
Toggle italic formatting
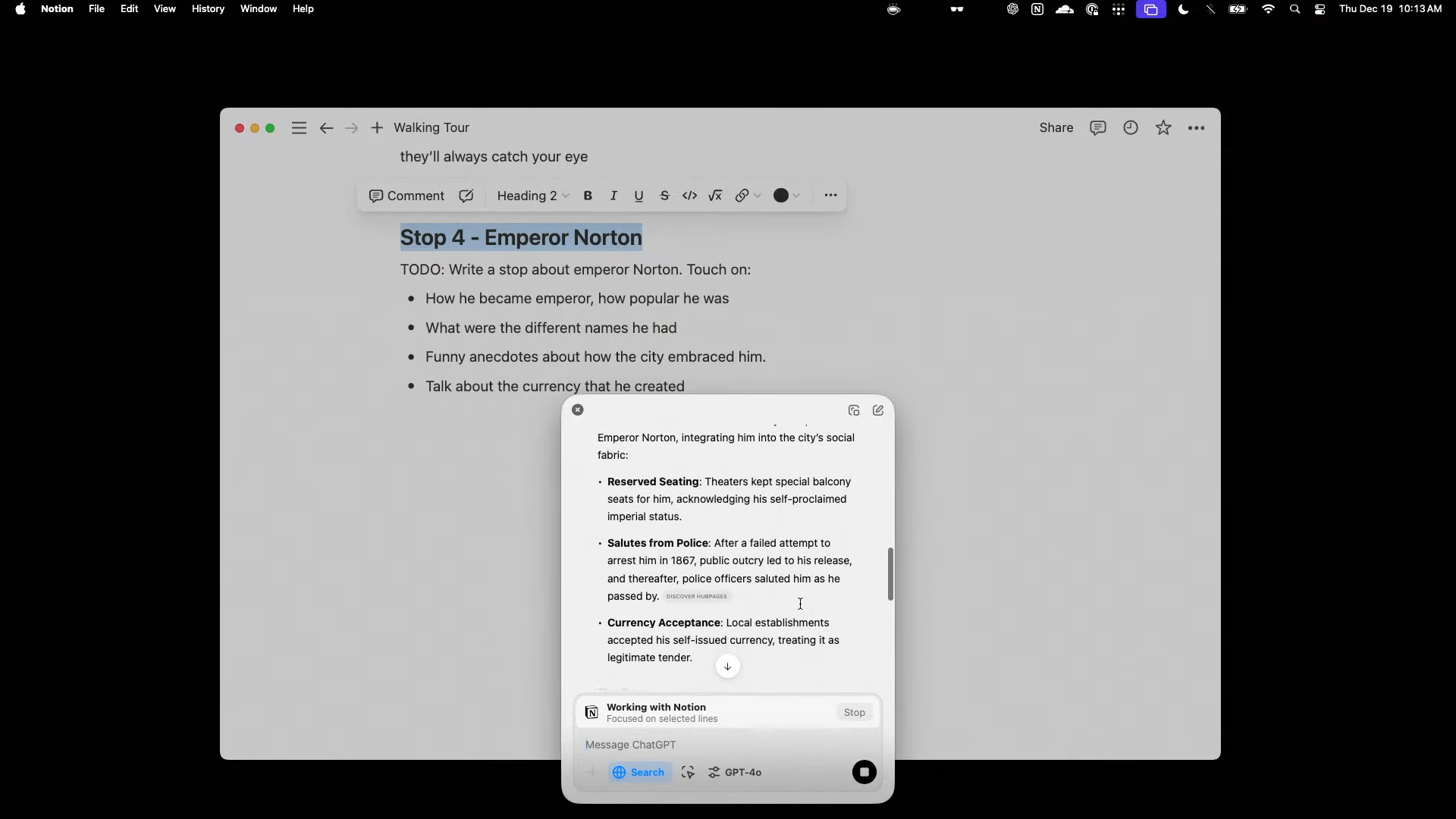click(x=613, y=196)
